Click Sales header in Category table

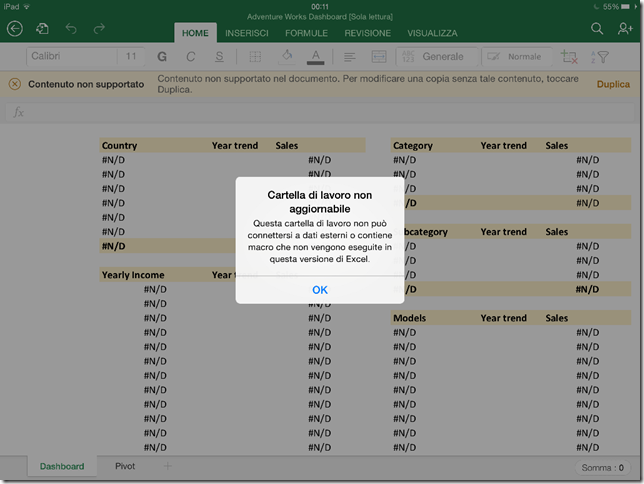(x=557, y=145)
